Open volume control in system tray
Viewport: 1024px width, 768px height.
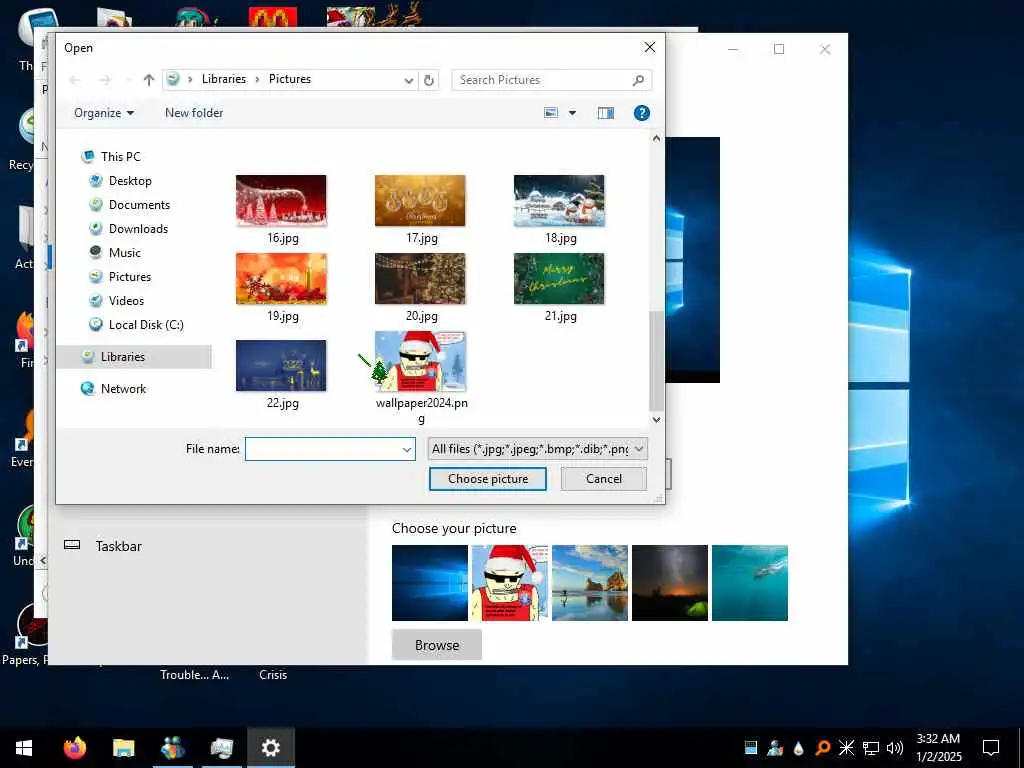click(895, 748)
